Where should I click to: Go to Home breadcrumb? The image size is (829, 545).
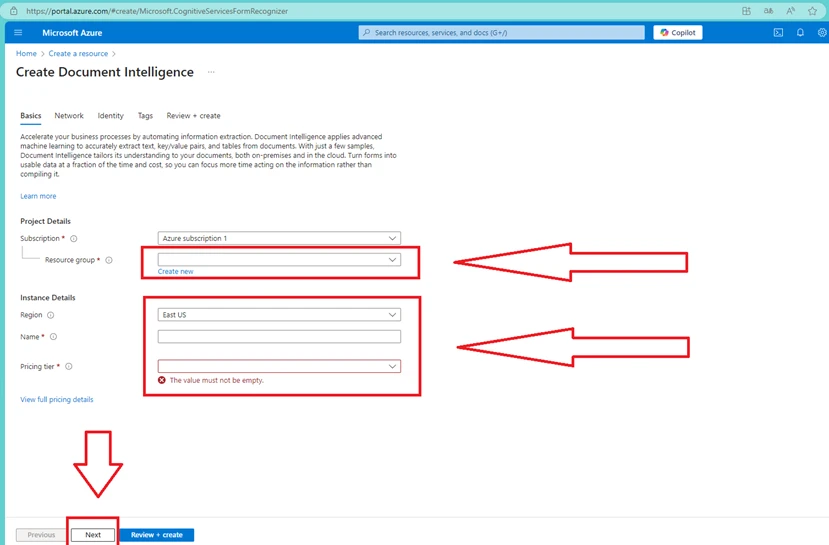tap(26, 53)
